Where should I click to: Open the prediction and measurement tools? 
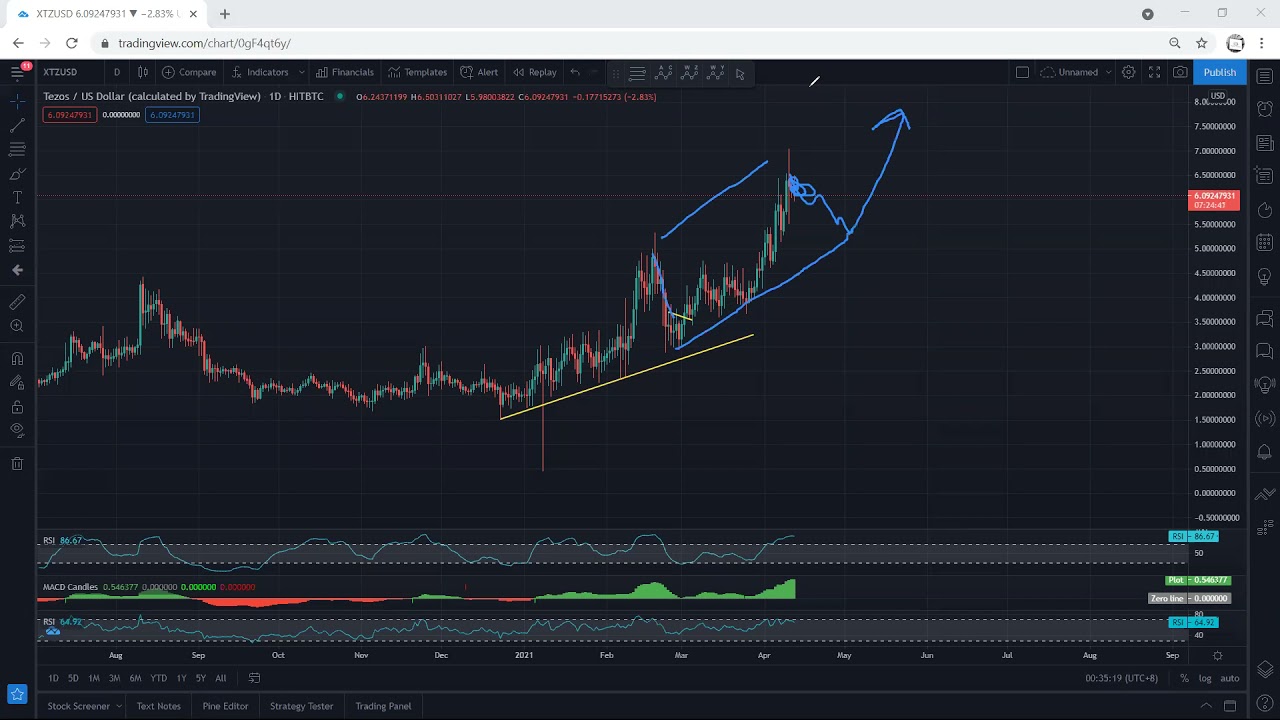pos(17,246)
